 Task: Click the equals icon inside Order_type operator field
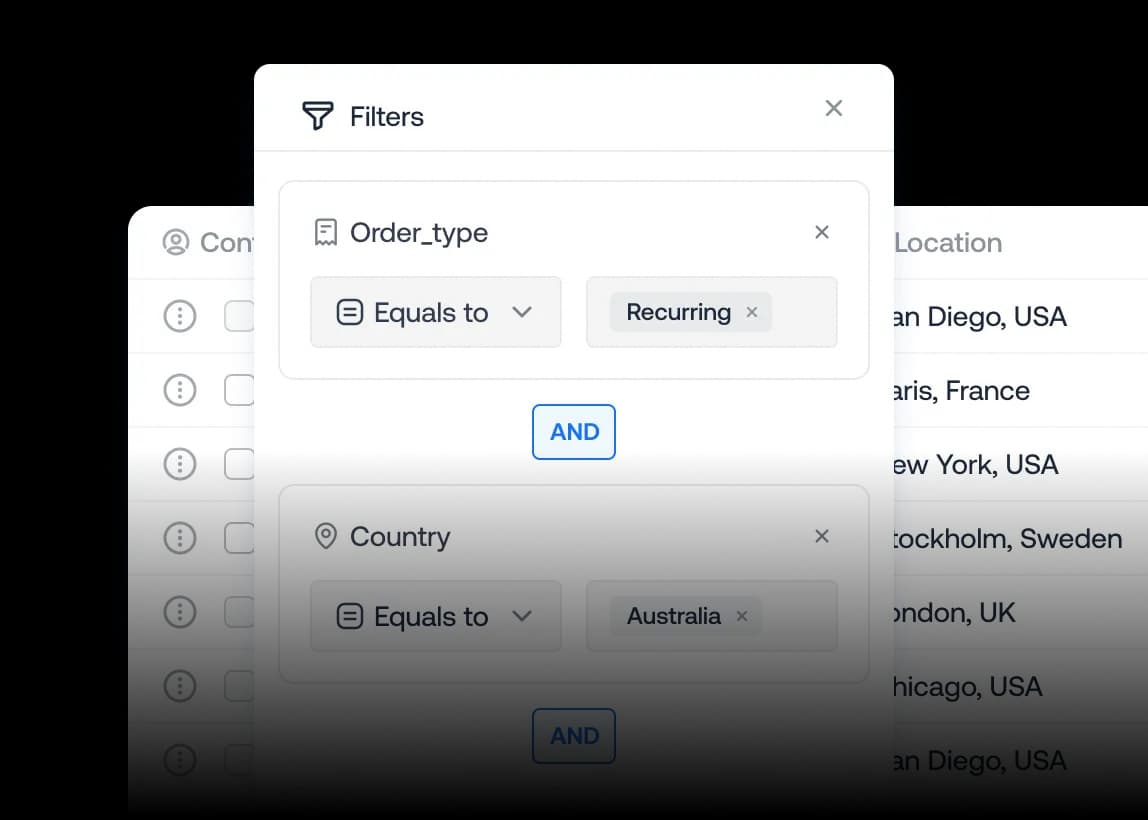348,312
